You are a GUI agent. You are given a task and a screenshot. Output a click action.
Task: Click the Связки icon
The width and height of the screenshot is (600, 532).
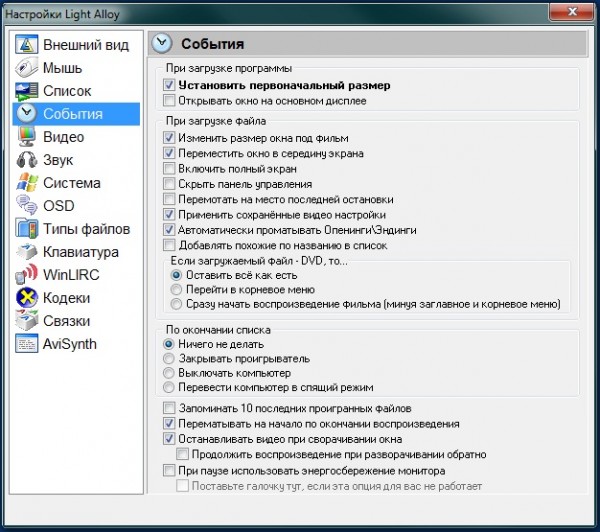tap(26, 320)
